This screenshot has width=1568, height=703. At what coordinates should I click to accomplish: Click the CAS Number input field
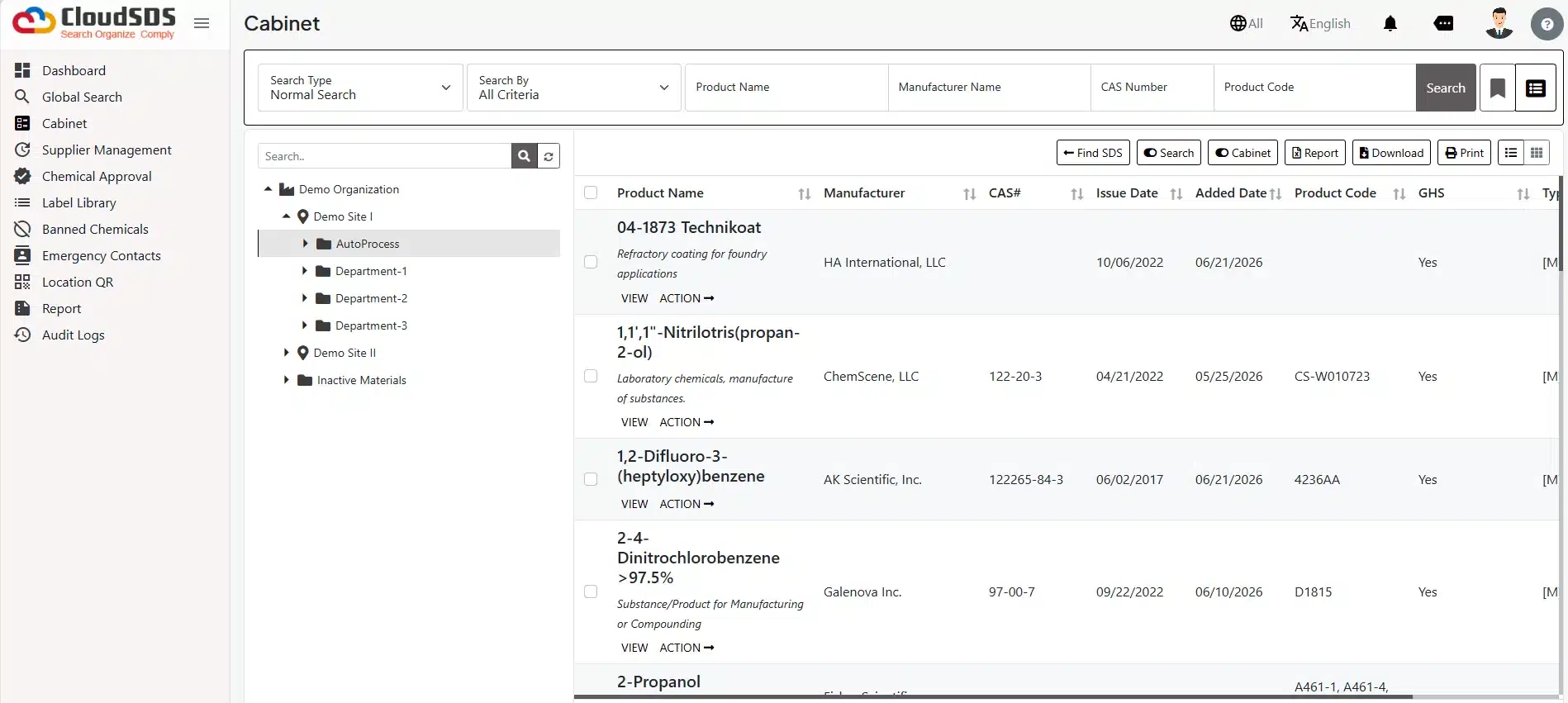point(1152,88)
